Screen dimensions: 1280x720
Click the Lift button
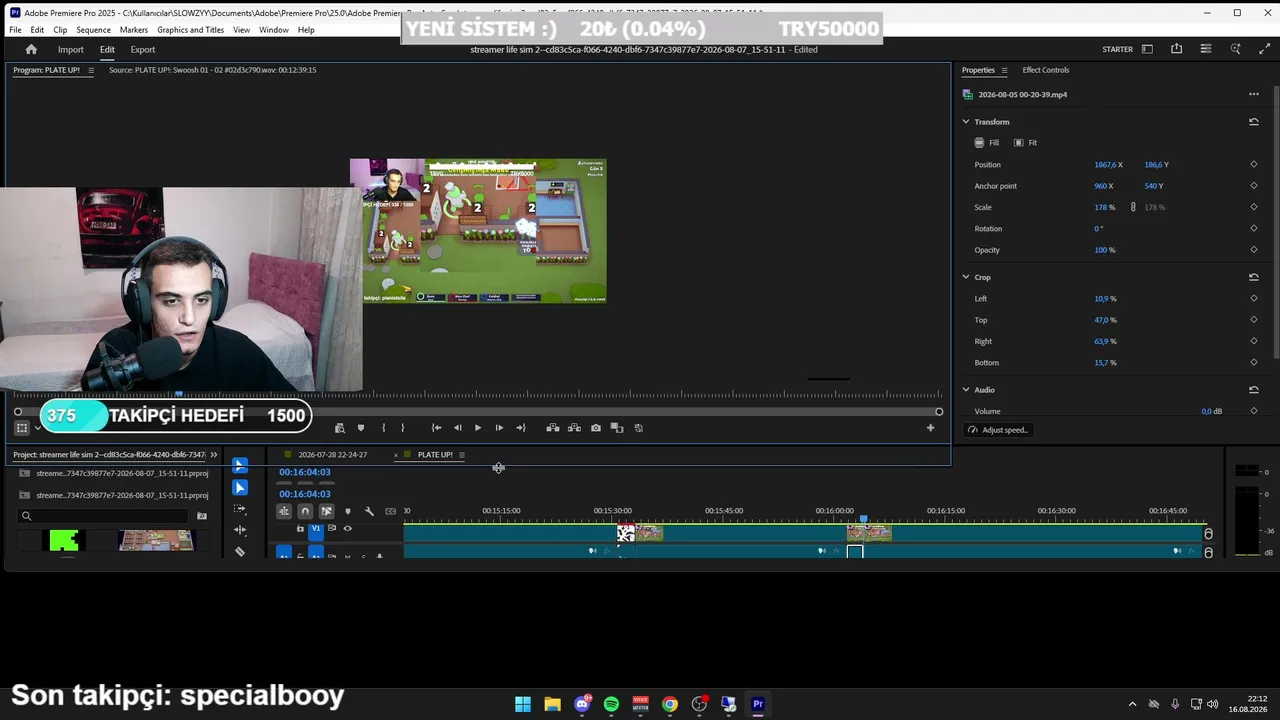tap(553, 428)
